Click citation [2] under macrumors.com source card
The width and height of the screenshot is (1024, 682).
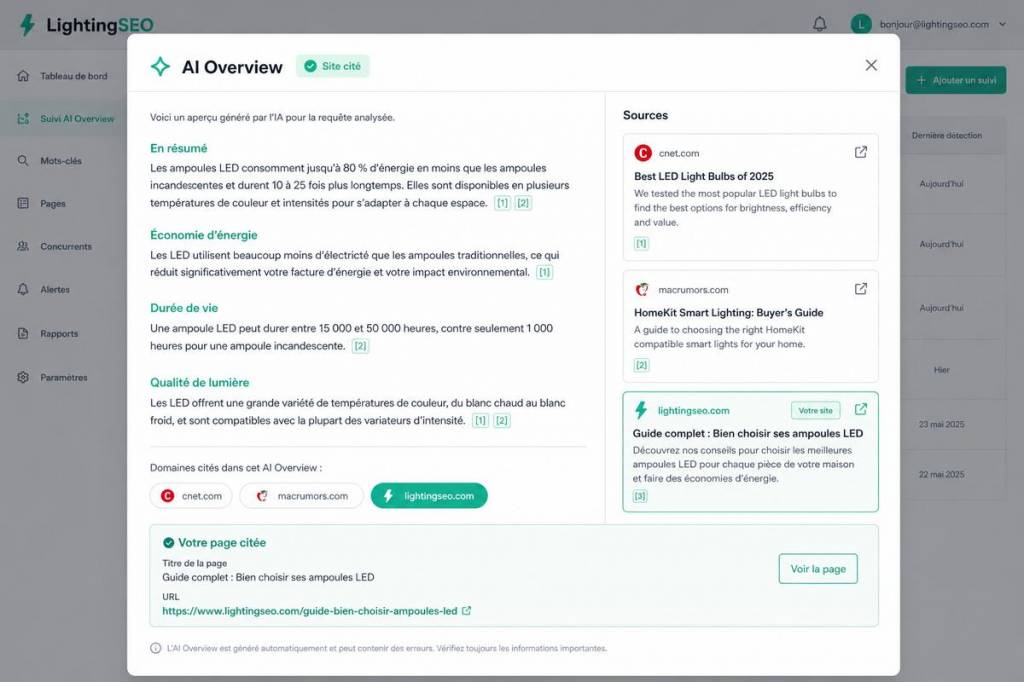(641, 365)
